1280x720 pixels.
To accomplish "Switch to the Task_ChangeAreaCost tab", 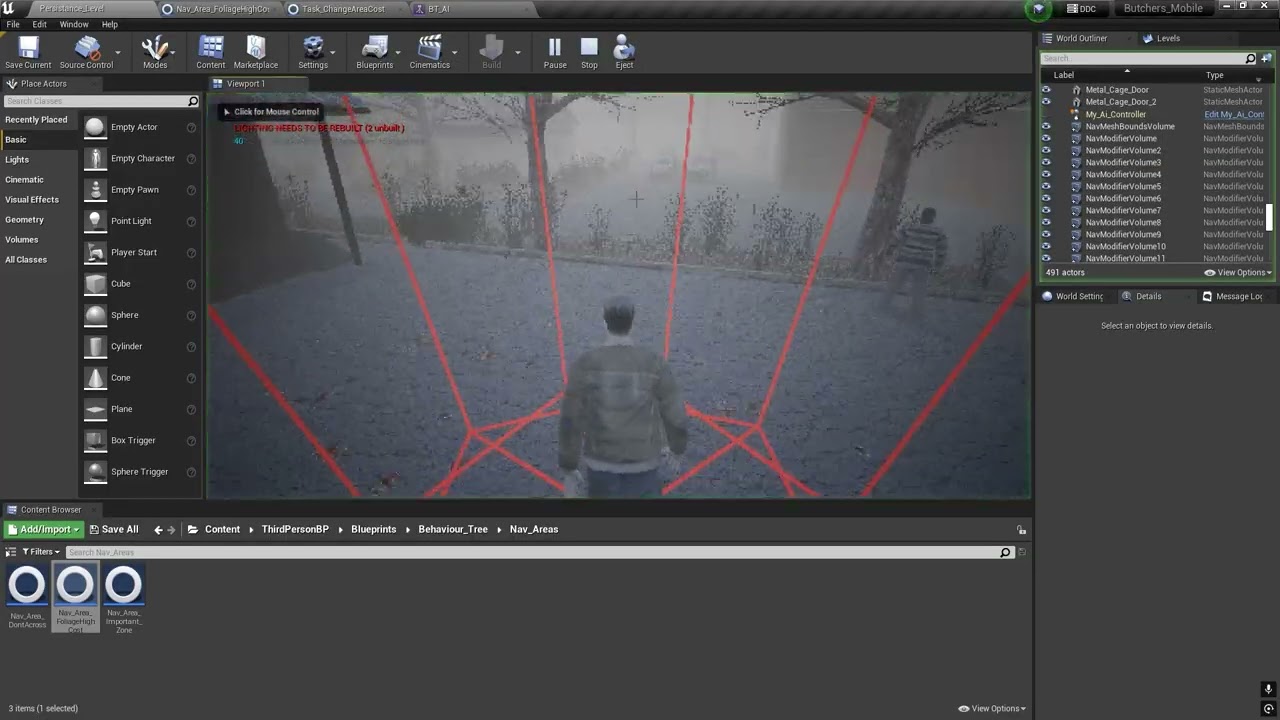I will pos(343,9).
